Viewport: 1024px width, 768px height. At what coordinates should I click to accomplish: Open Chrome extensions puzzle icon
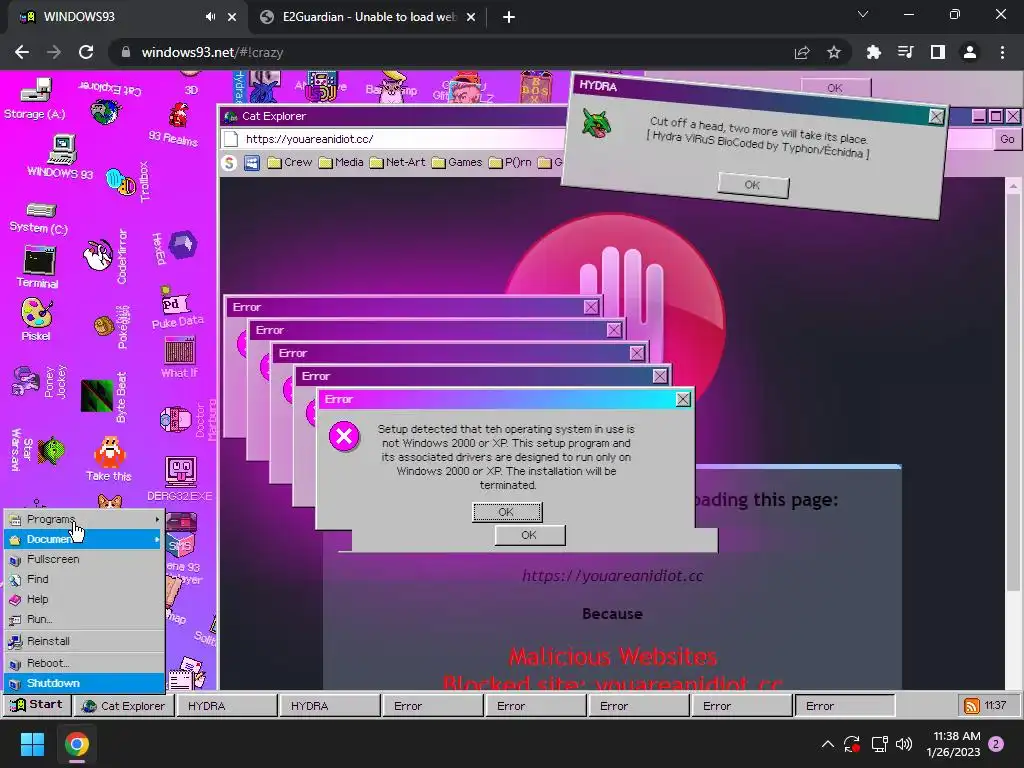tap(873, 52)
